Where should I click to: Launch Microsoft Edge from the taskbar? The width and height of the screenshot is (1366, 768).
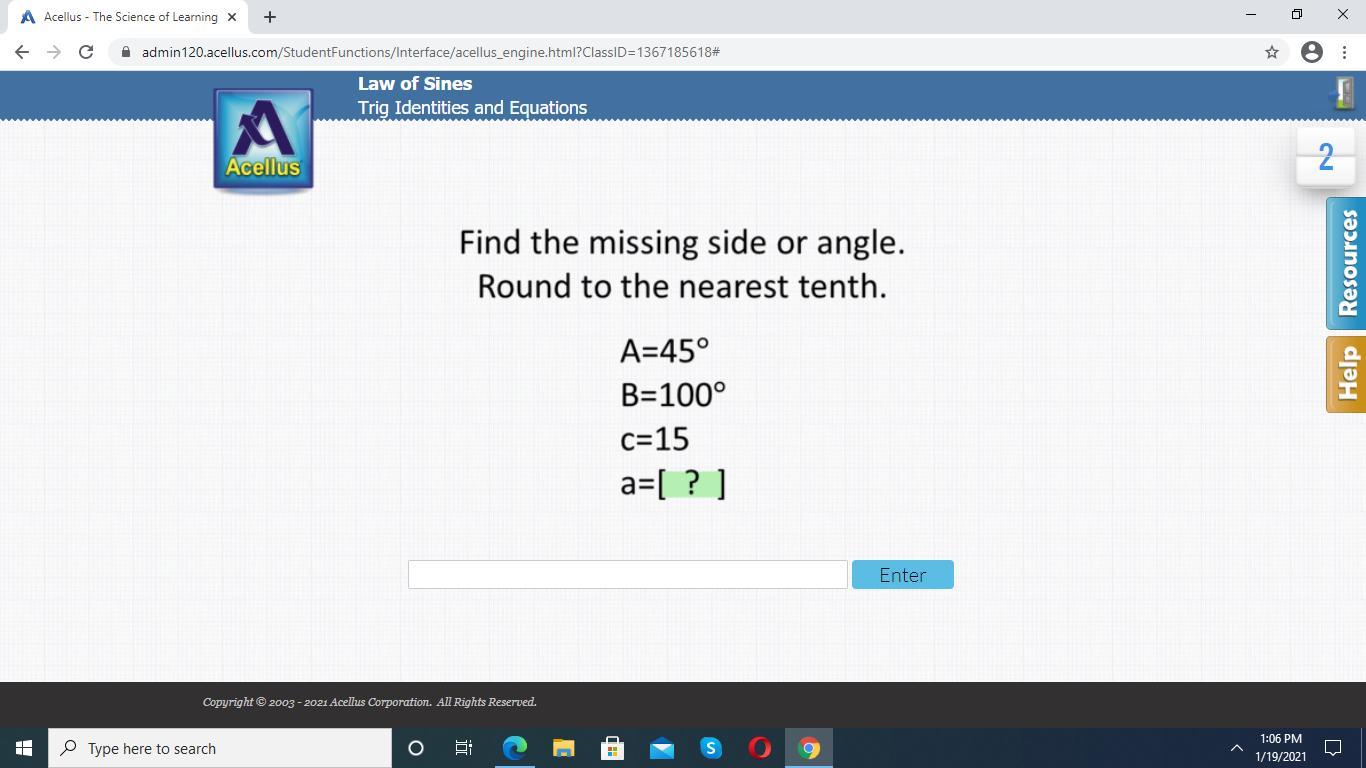pyautogui.click(x=514, y=748)
